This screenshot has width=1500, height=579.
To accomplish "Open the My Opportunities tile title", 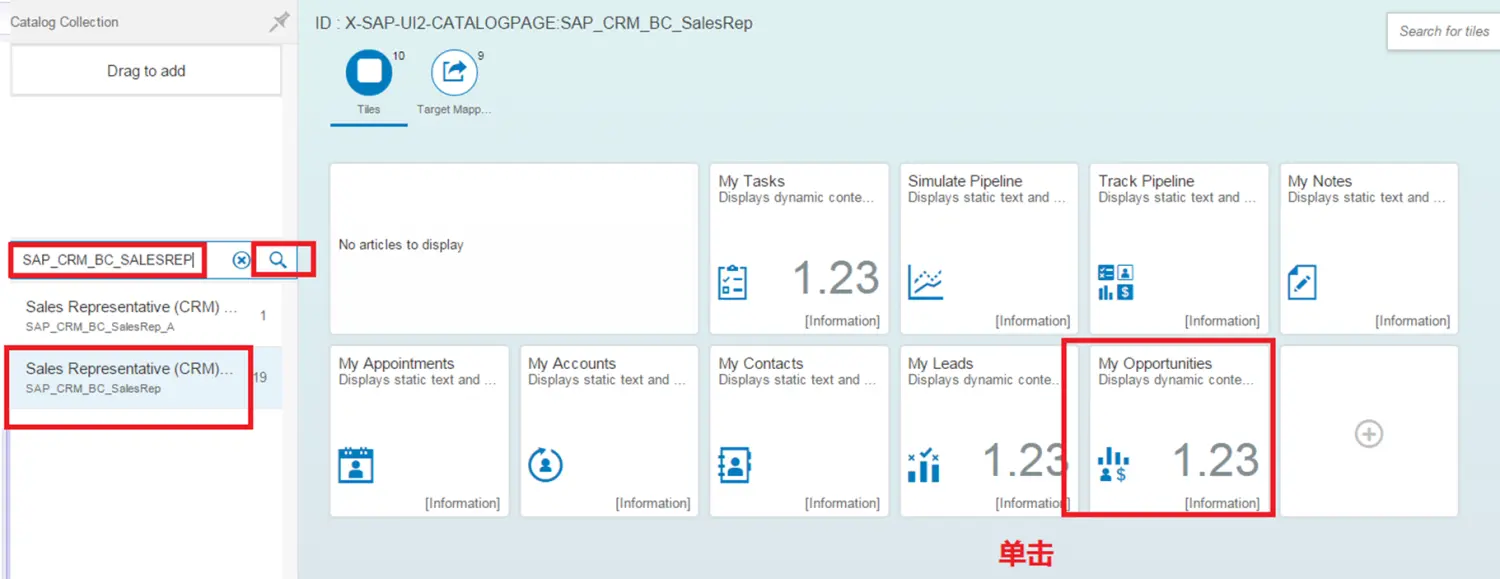I will pos(1155,363).
